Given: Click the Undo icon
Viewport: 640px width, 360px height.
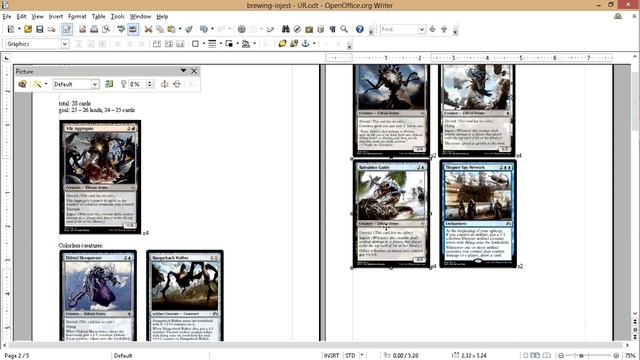Looking at the screenshot, I should (x=204, y=29).
